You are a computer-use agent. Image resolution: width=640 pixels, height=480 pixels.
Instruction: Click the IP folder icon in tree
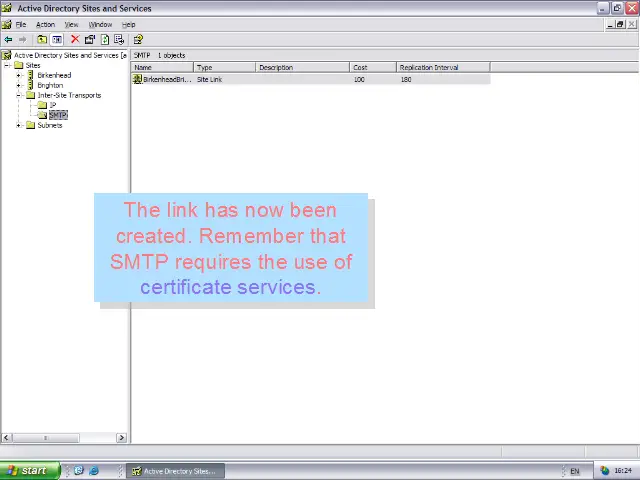(x=42, y=105)
